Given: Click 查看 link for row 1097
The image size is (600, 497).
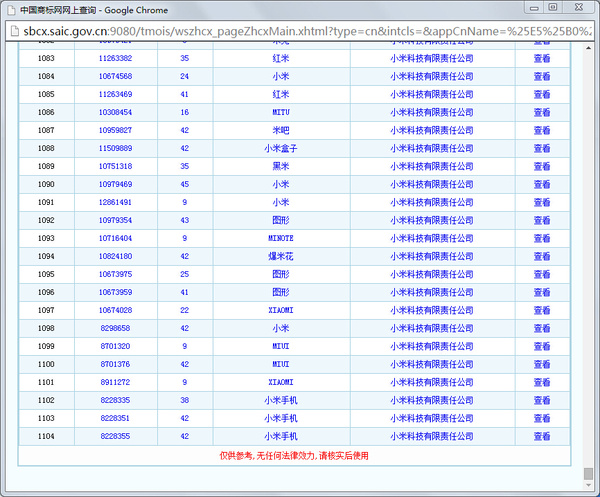Looking at the screenshot, I should click(x=542, y=310).
